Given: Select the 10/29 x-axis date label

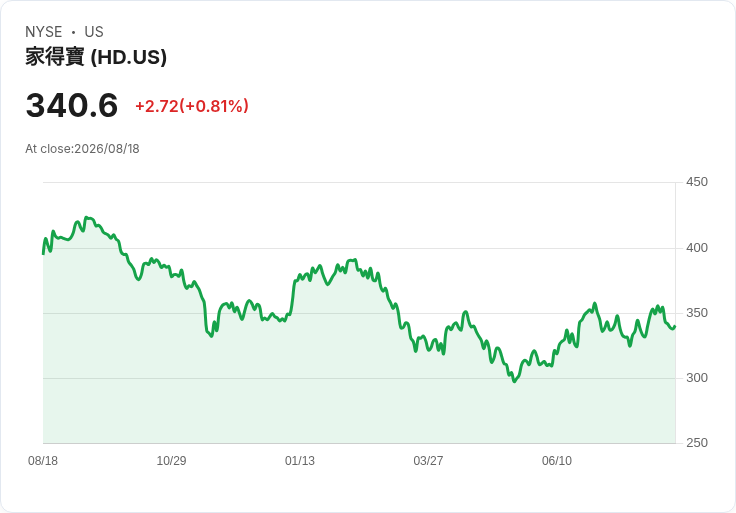Looking at the screenshot, I should (x=171, y=461).
